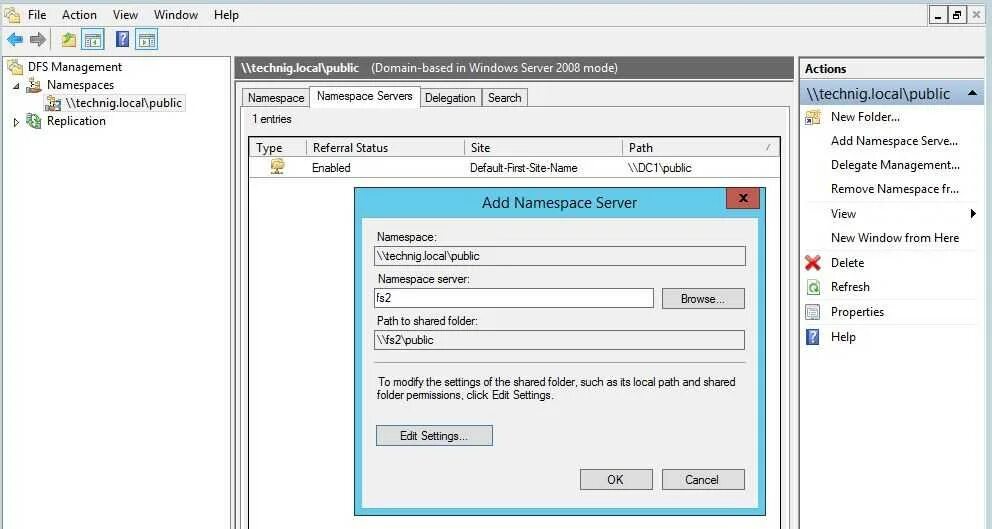The height and width of the screenshot is (529, 992).
Task: Click the namespace server type icon in DC1 row
Action: coord(277,166)
